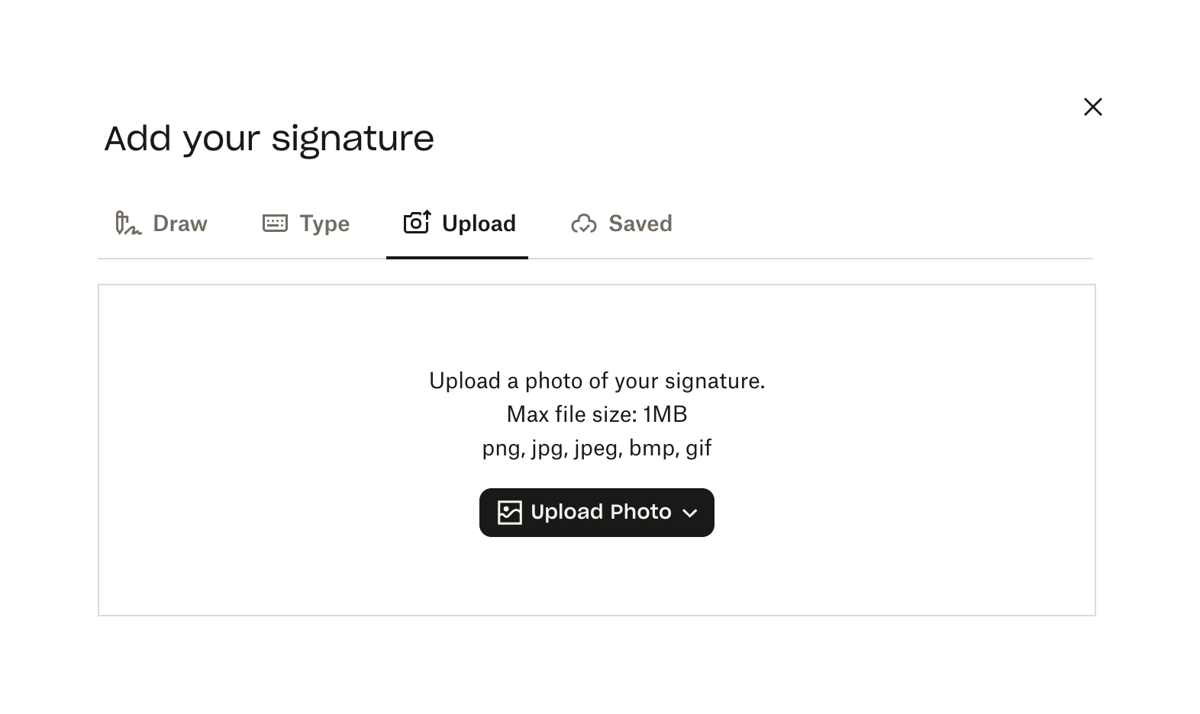This screenshot has width=1200, height=714.
Task: Click the supported formats text png, jpg, jpeg
Action: [596, 447]
